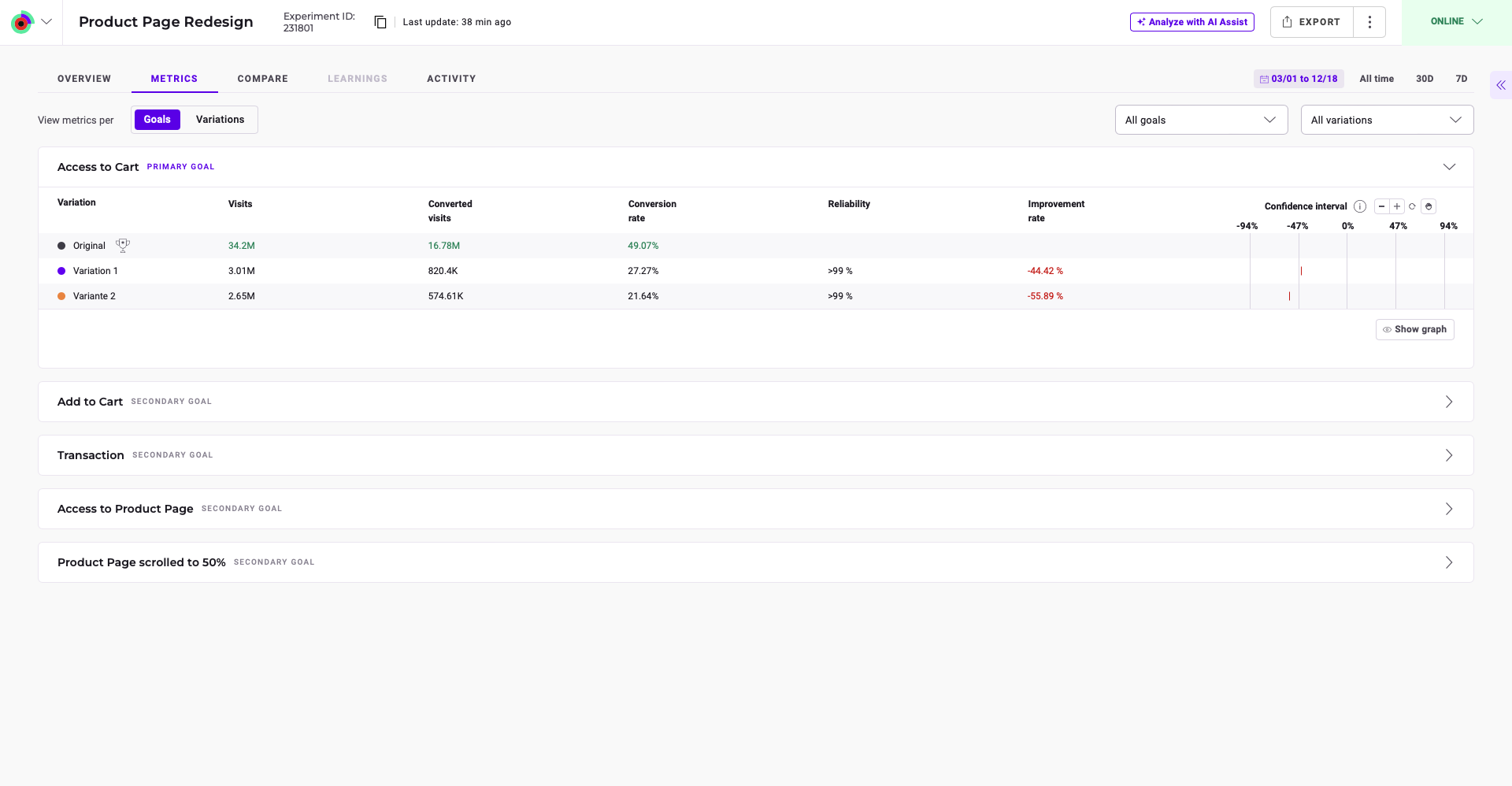Open the All goals dropdown
The image size is (1512, 786).
click(1200, 120)
